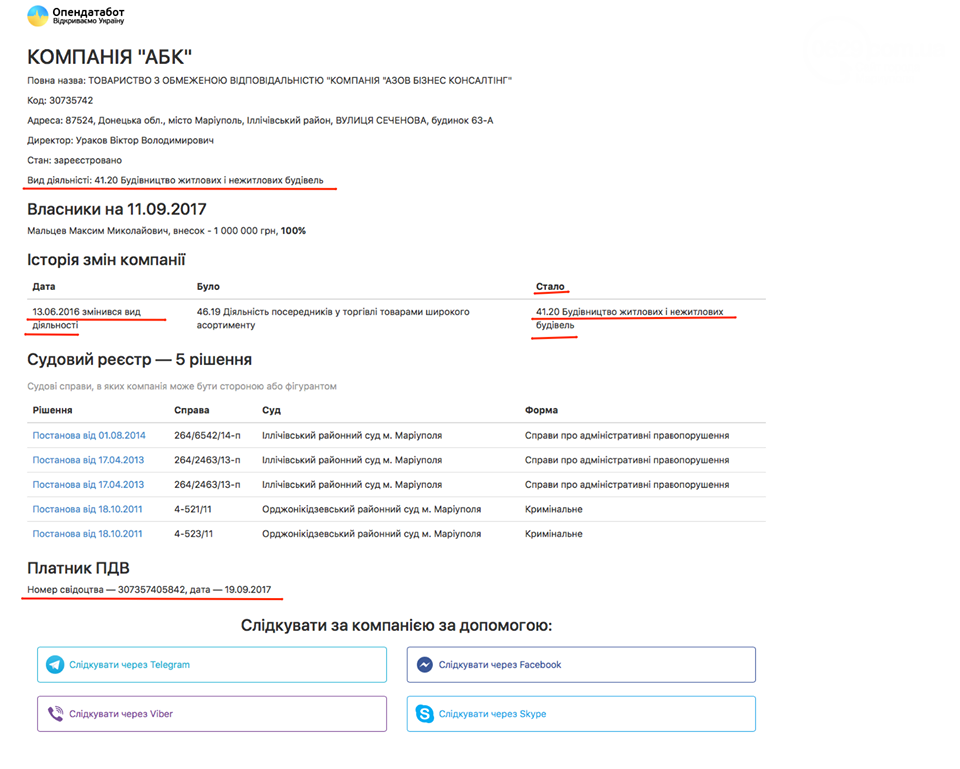This screenshot has height=769, width=960.
Task: Click case number 264/6542/14-п
Action: click(207, 435)
